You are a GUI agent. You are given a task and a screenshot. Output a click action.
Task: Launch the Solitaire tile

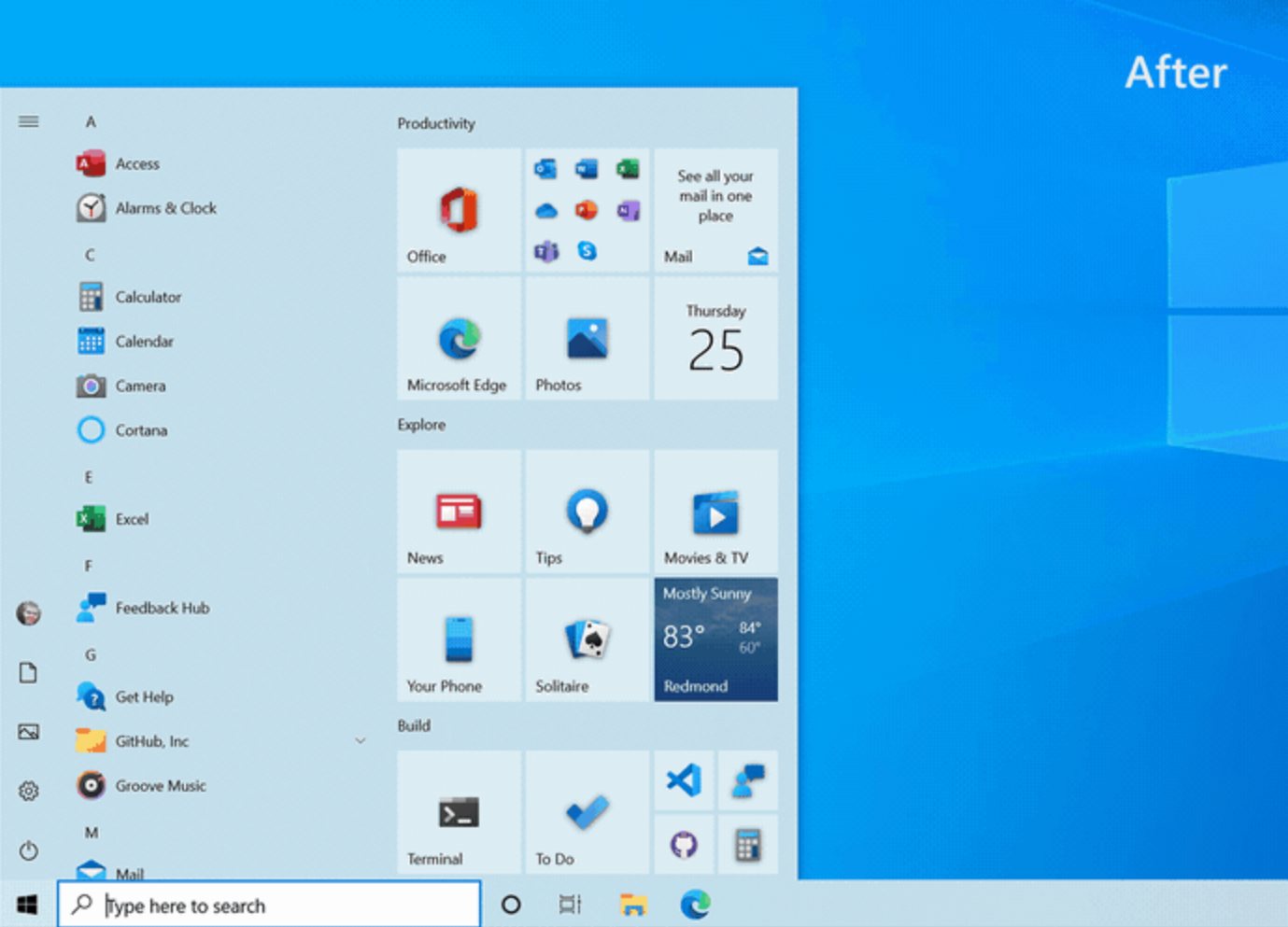coord(587,639)
